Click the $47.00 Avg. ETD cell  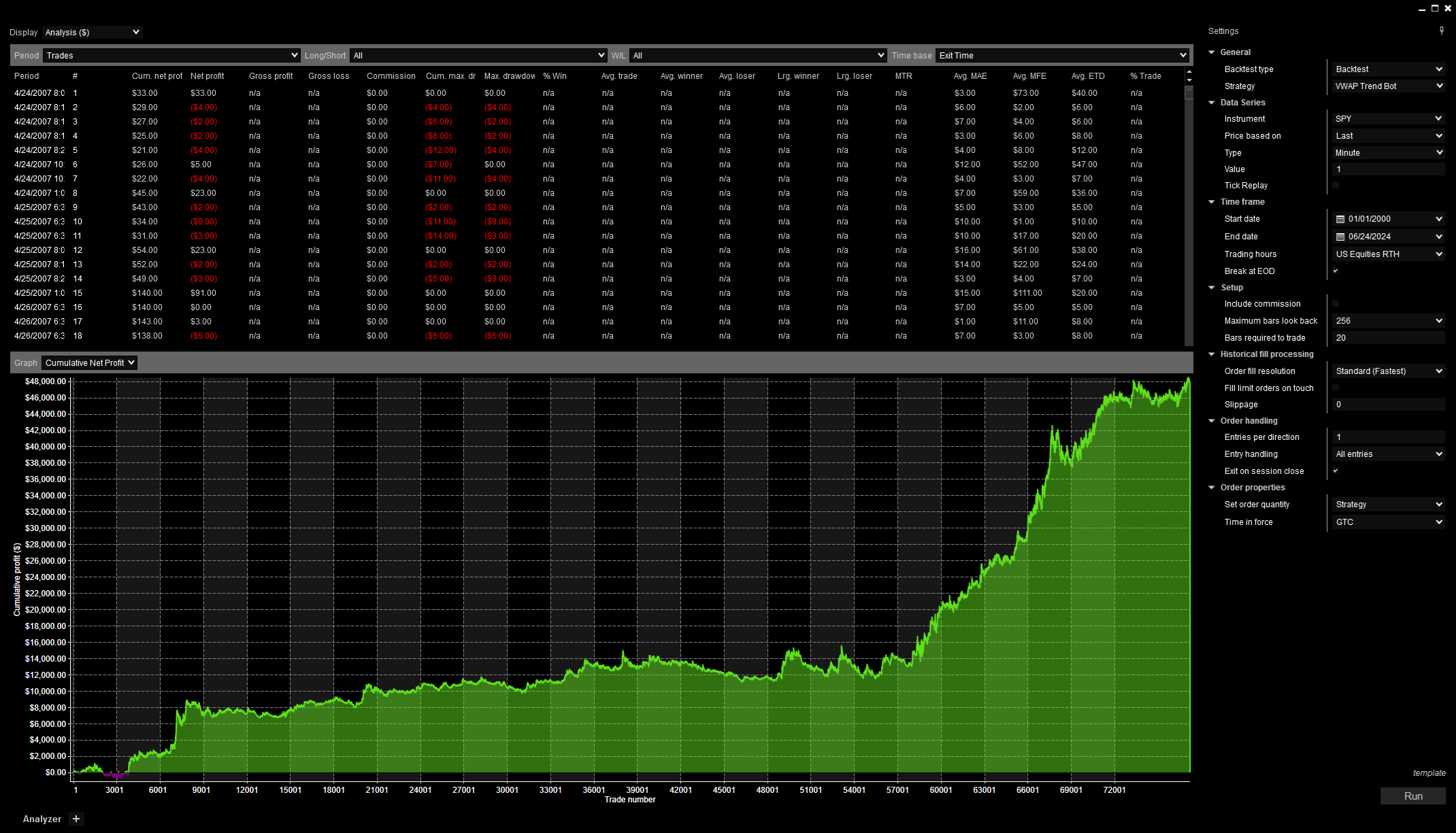coord(1085,165)
